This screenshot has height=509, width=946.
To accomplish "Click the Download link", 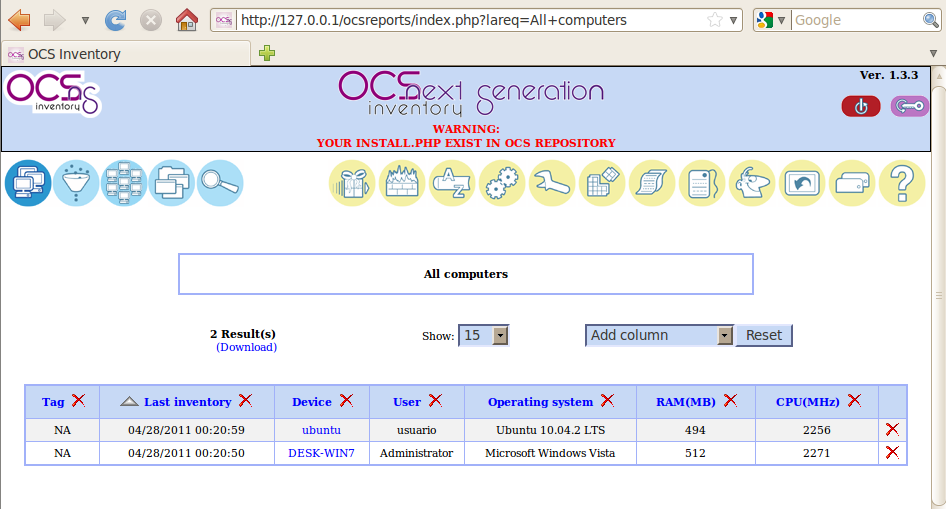I will point(247,347).
